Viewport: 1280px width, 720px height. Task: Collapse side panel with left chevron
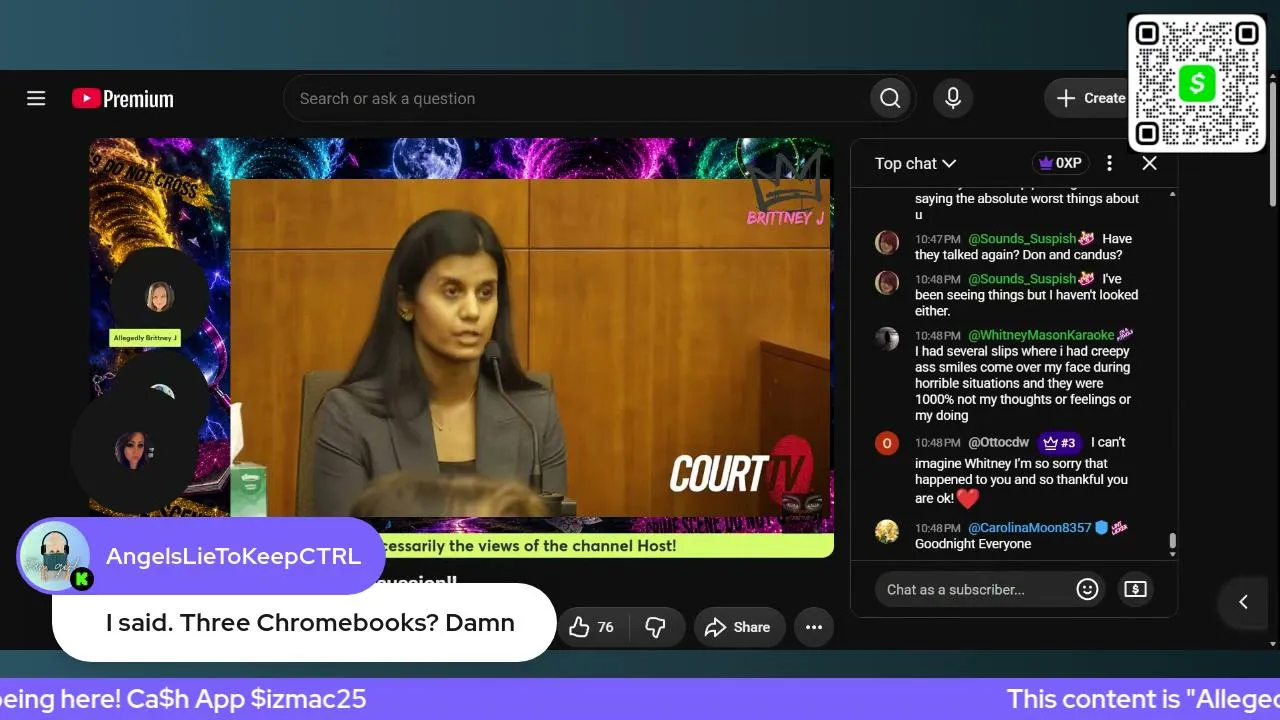pyautogui.click(x=1244, y=601)
